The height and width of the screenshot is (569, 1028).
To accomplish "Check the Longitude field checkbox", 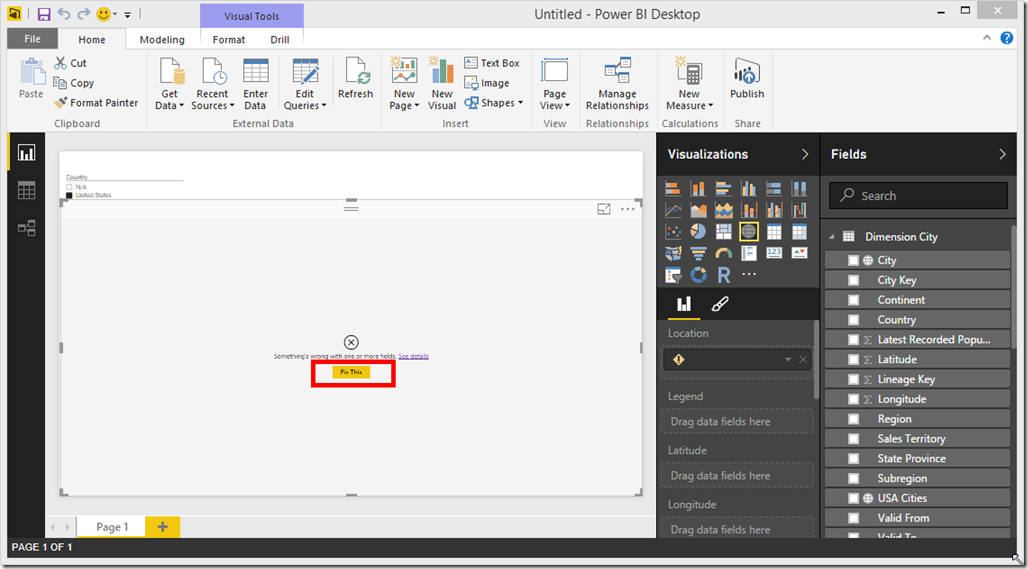I will [853, 399].
